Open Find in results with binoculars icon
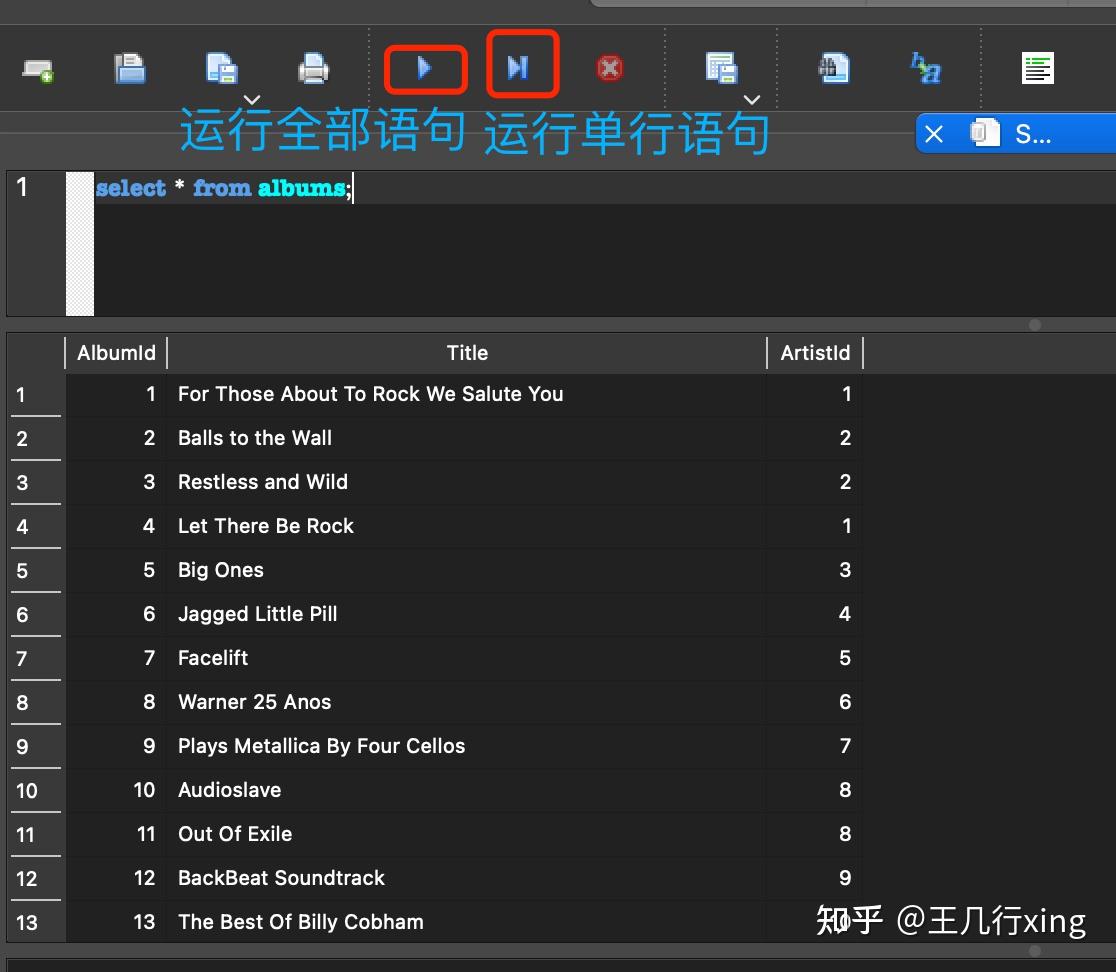This screenshot has height=972, width=1116. pos(834,68)
